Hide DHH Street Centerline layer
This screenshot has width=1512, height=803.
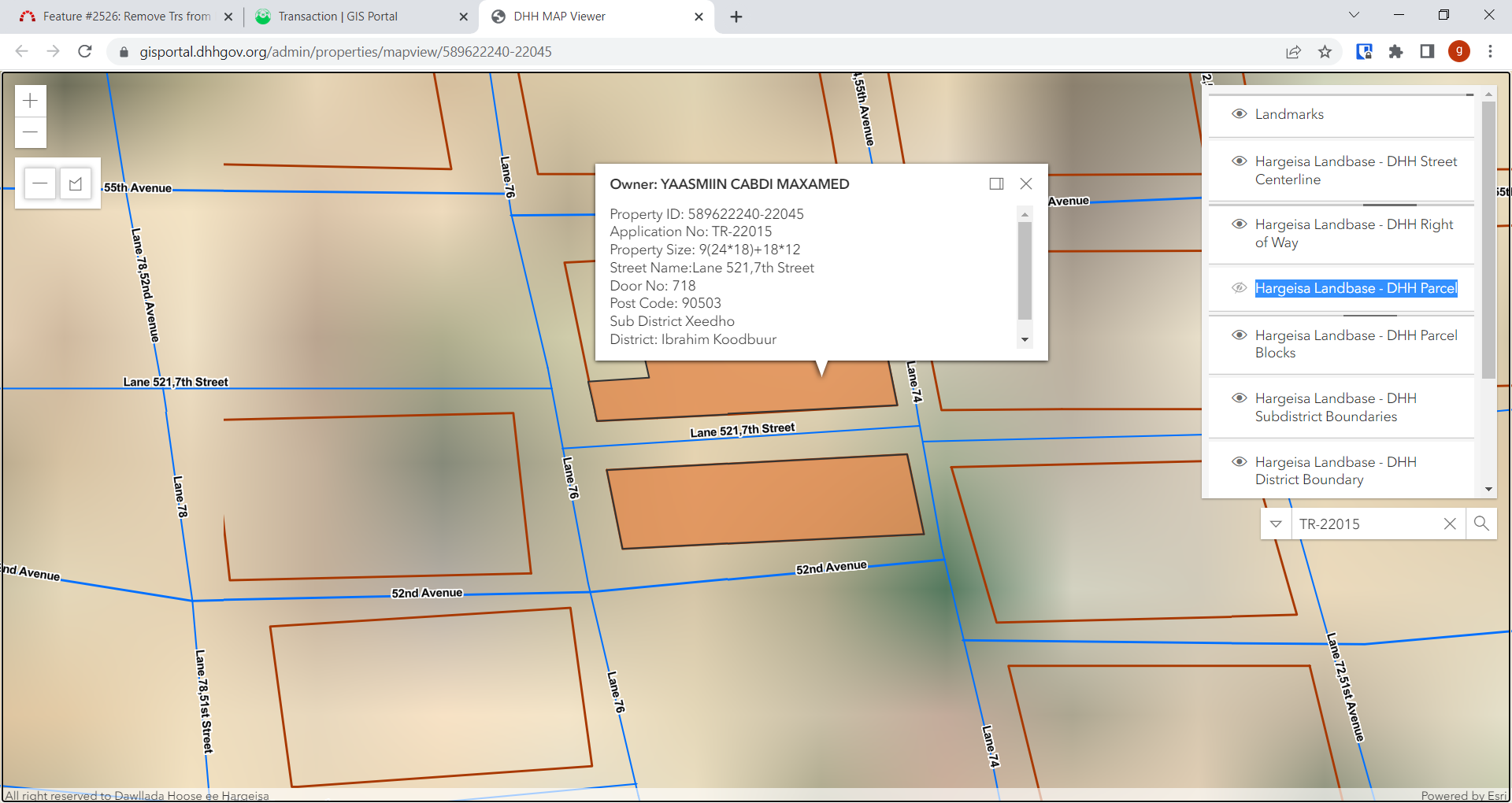pyautogui.click(x=1239, y=161)
